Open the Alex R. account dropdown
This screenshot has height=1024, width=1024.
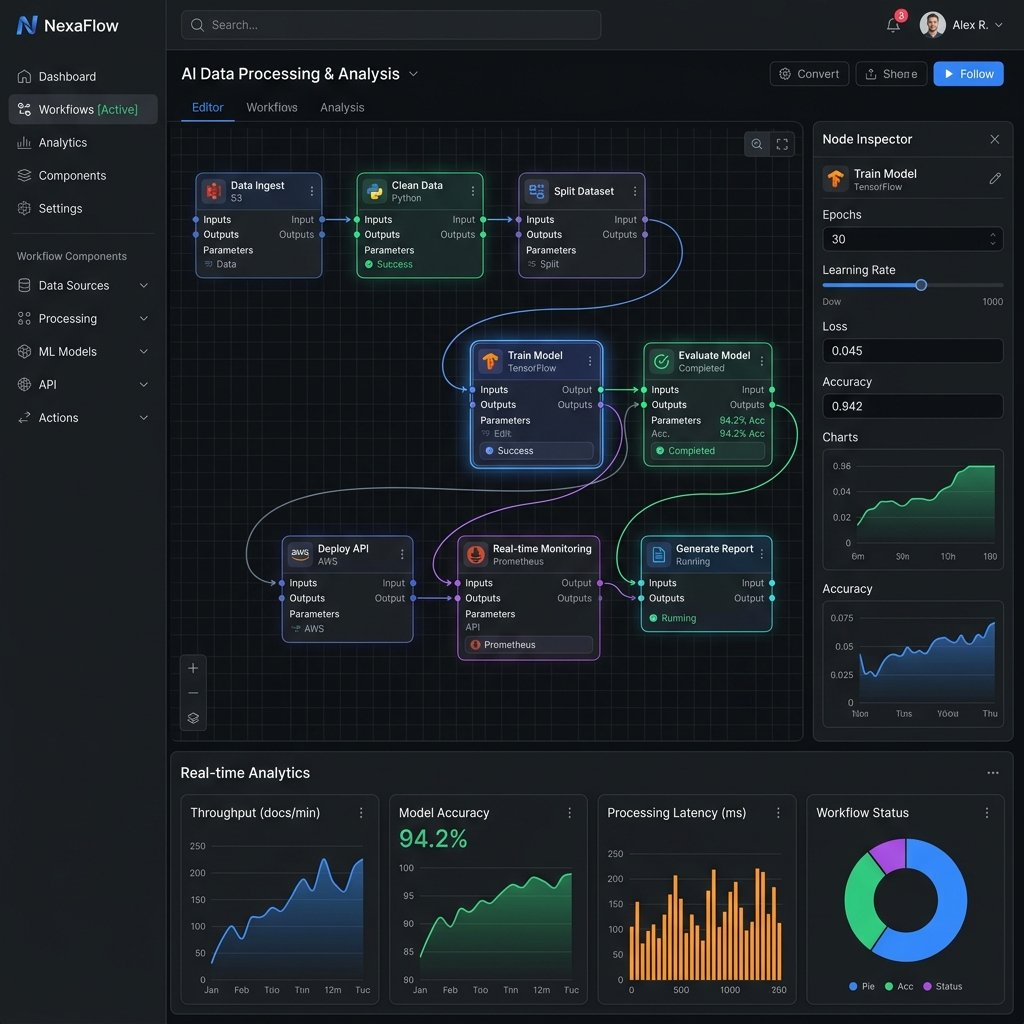pos(999,25)
